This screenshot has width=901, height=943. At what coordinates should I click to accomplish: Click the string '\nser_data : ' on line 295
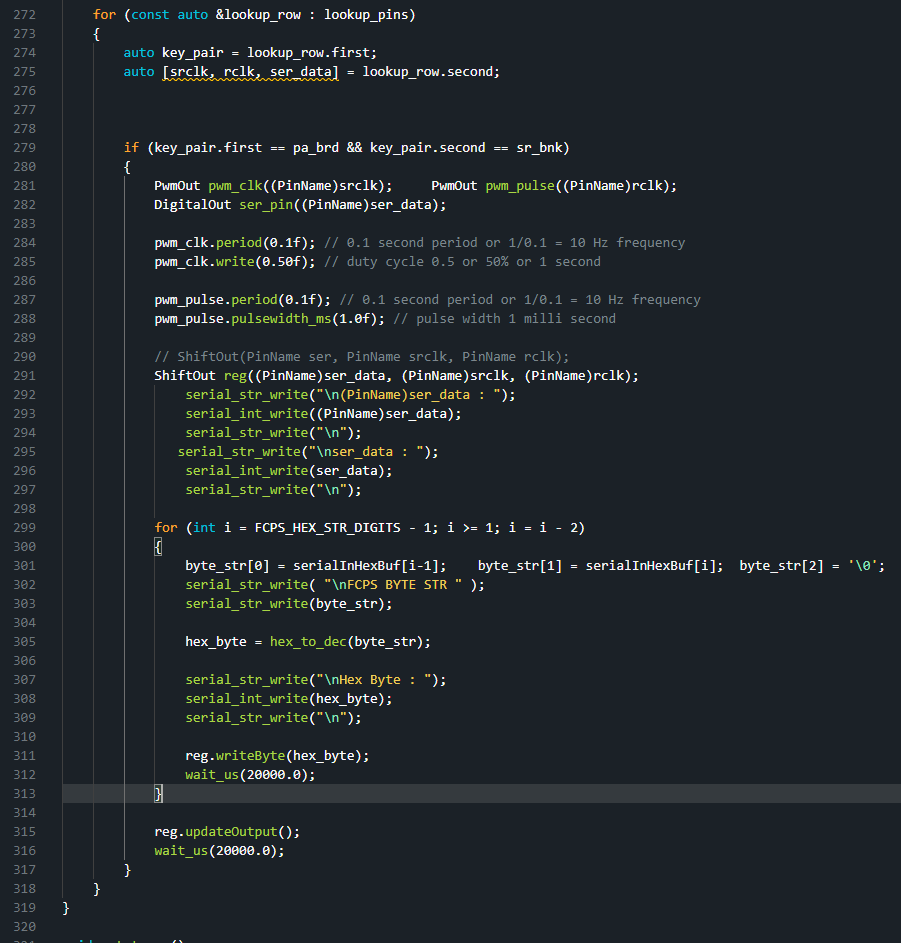click(x=366, y=452)
